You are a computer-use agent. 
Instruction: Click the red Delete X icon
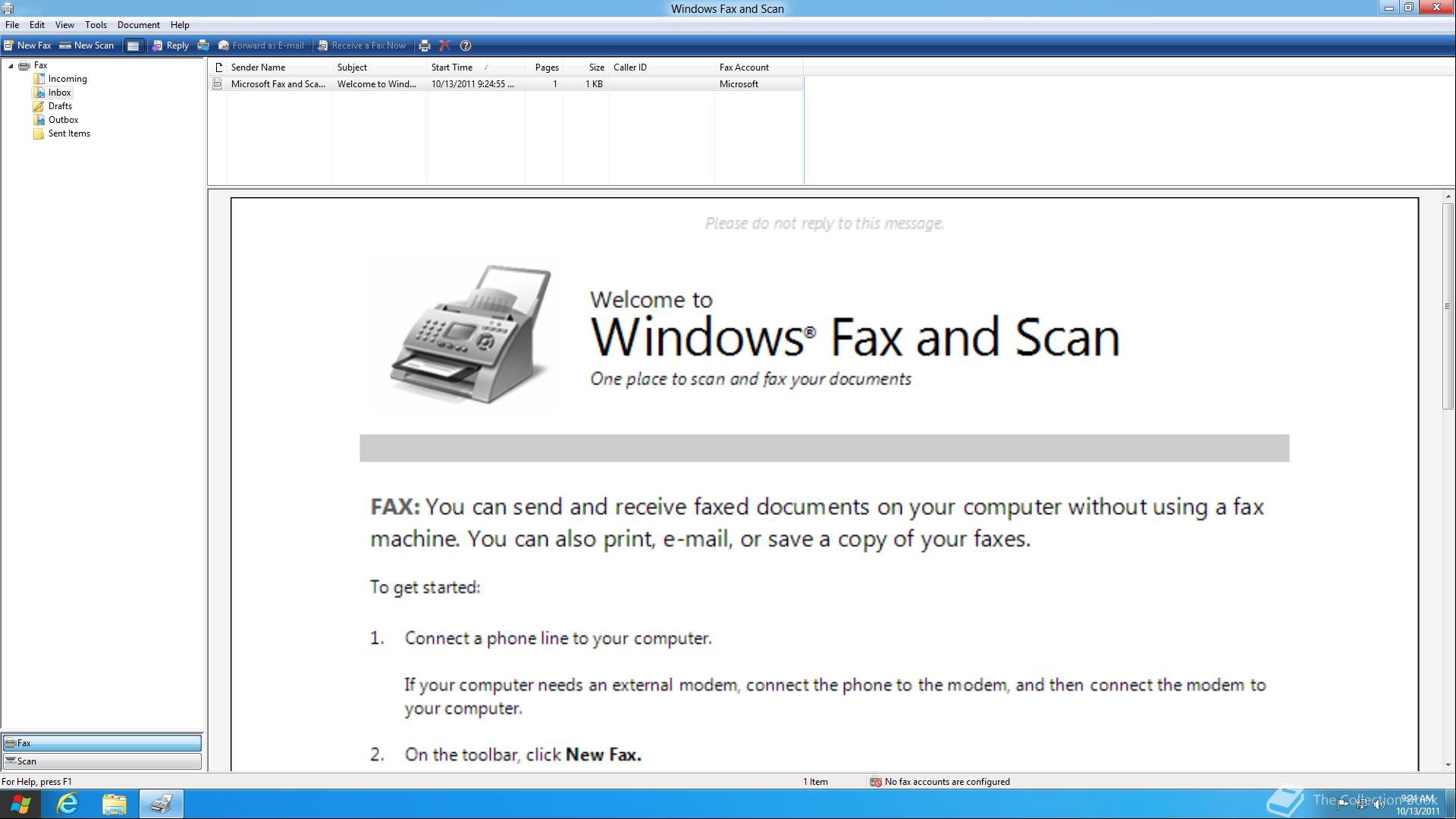coord(445,45)
